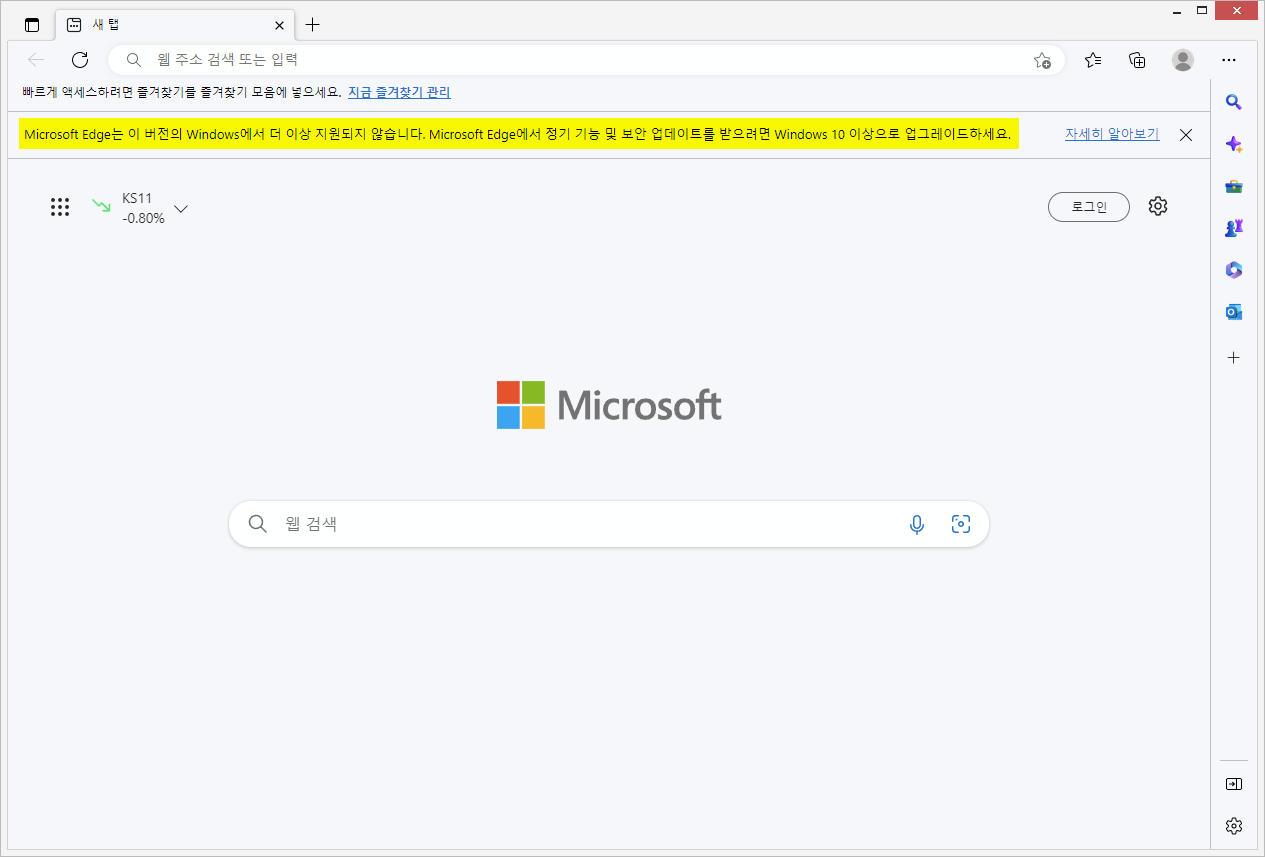This screenshot has height=857, width=1265.
Task: Click the 로그인 button
Action: point(1089,207)
